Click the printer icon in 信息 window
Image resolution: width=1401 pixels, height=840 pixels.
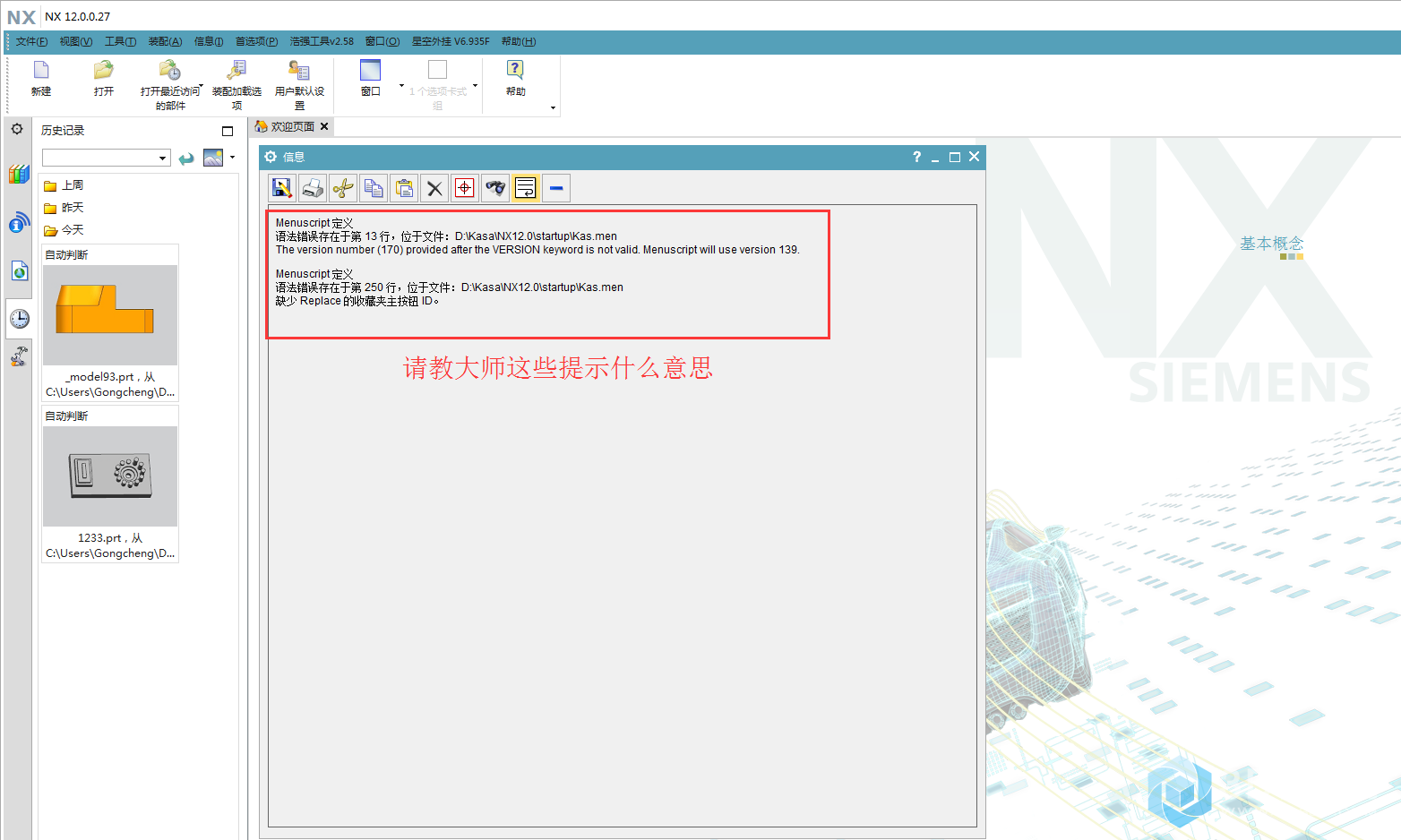pyautogui.click(x=313, y=188)
